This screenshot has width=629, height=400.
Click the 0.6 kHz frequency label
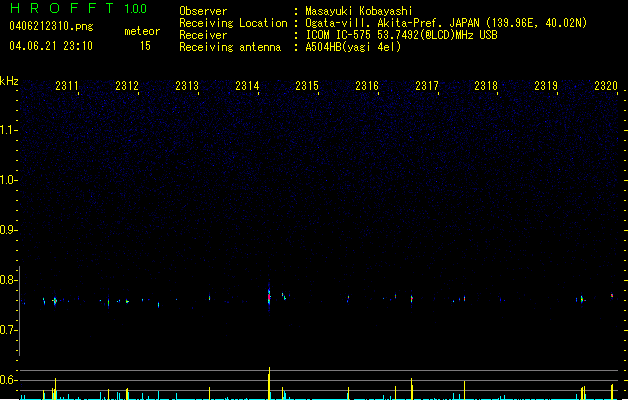point(7,380)
